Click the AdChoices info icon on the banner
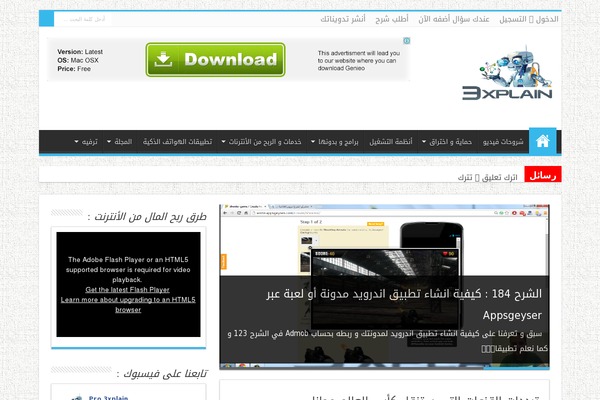Image resolution: width=600 pixels, height=400 pixels. 407,41
